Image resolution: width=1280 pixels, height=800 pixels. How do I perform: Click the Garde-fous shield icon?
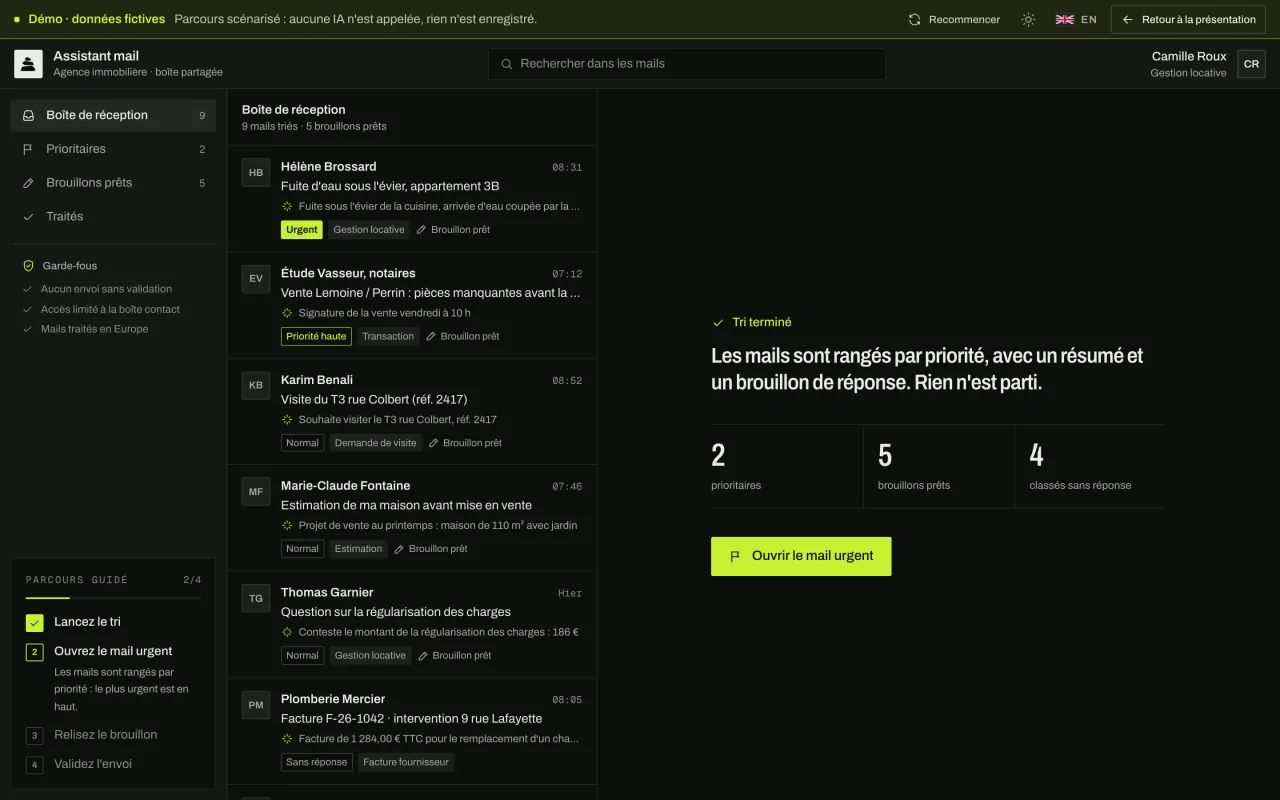[x=29, y=266]
